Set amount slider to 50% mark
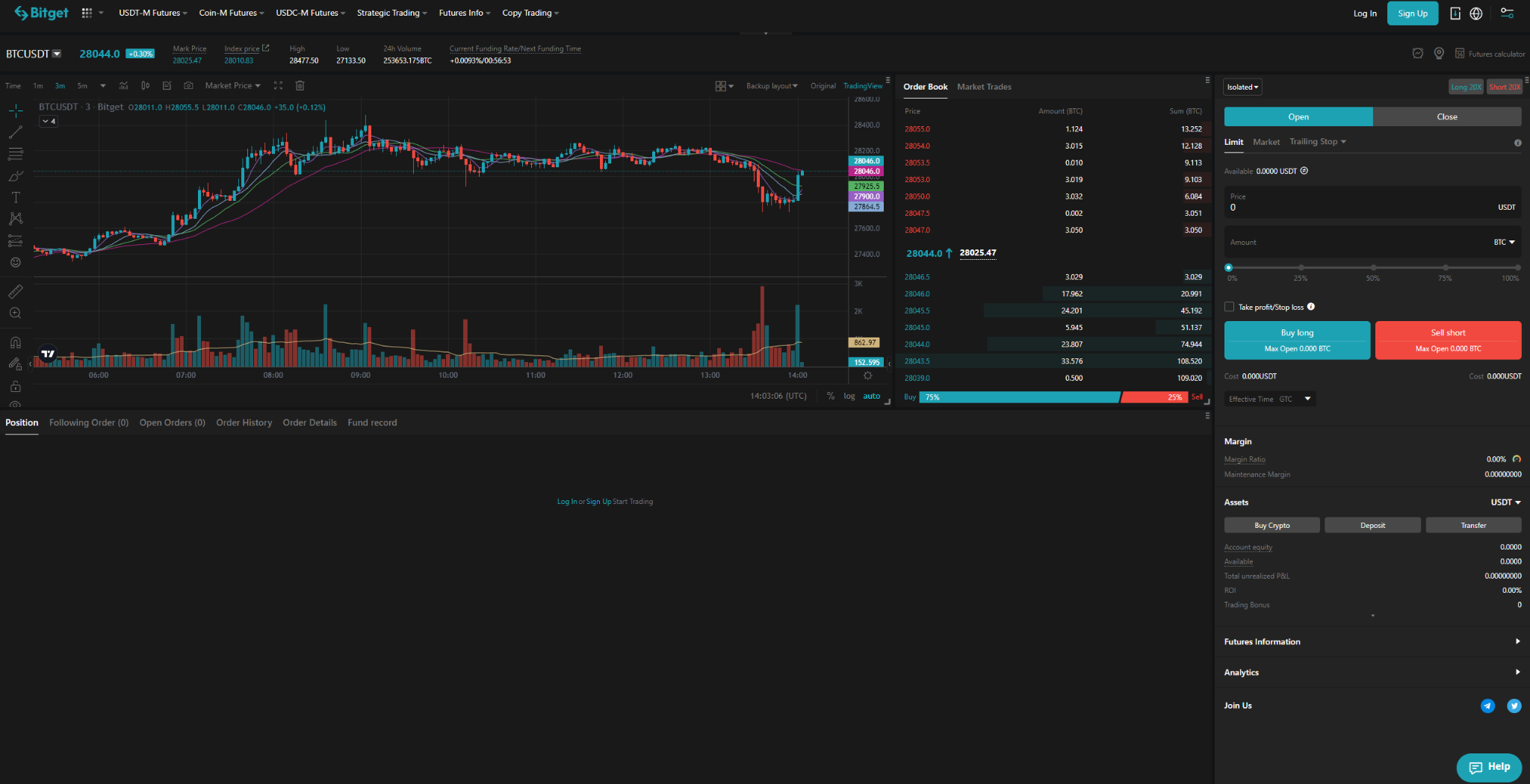Screen dimensions: 1530x784 (1373, 267)
